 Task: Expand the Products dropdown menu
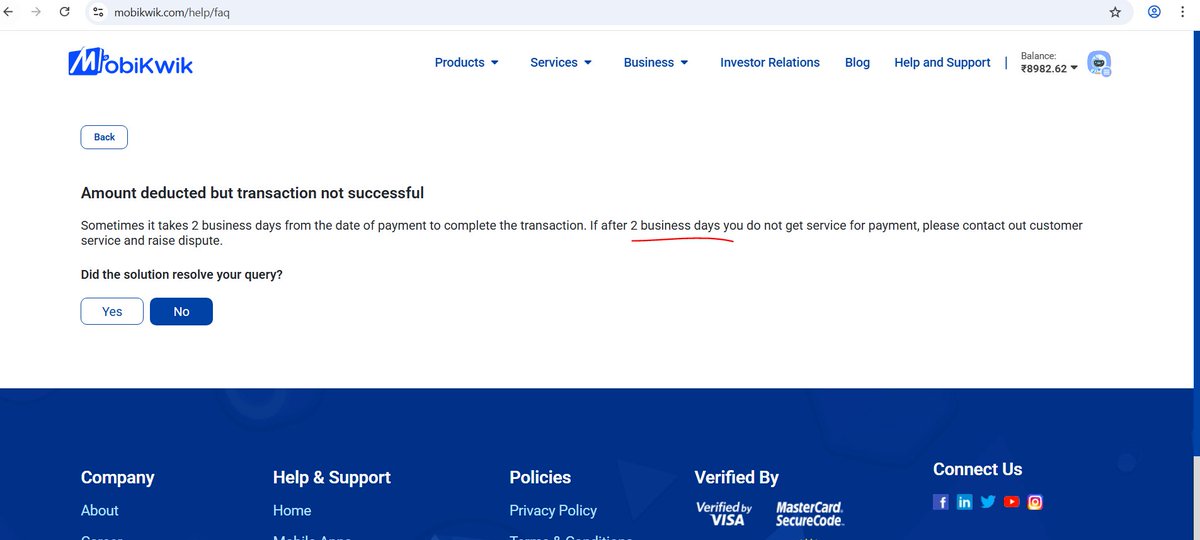point(467,62)
